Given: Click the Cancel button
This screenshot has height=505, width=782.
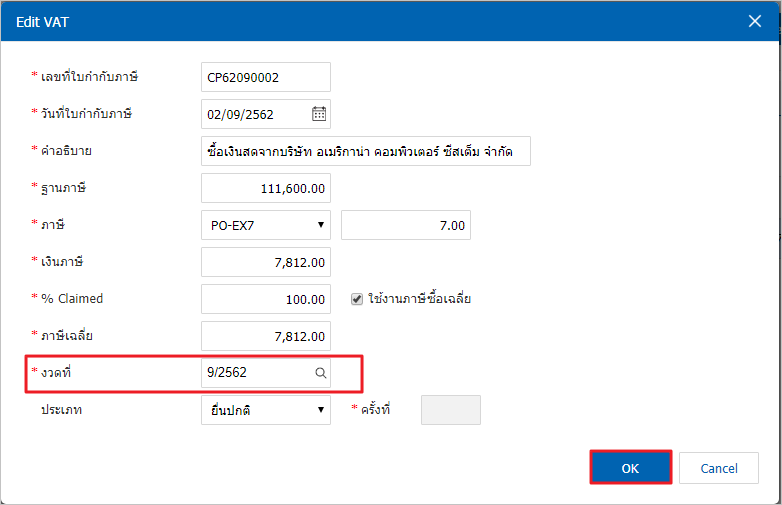Looking at the screenshot, I should pyautogui.click(x=719, y=468).
